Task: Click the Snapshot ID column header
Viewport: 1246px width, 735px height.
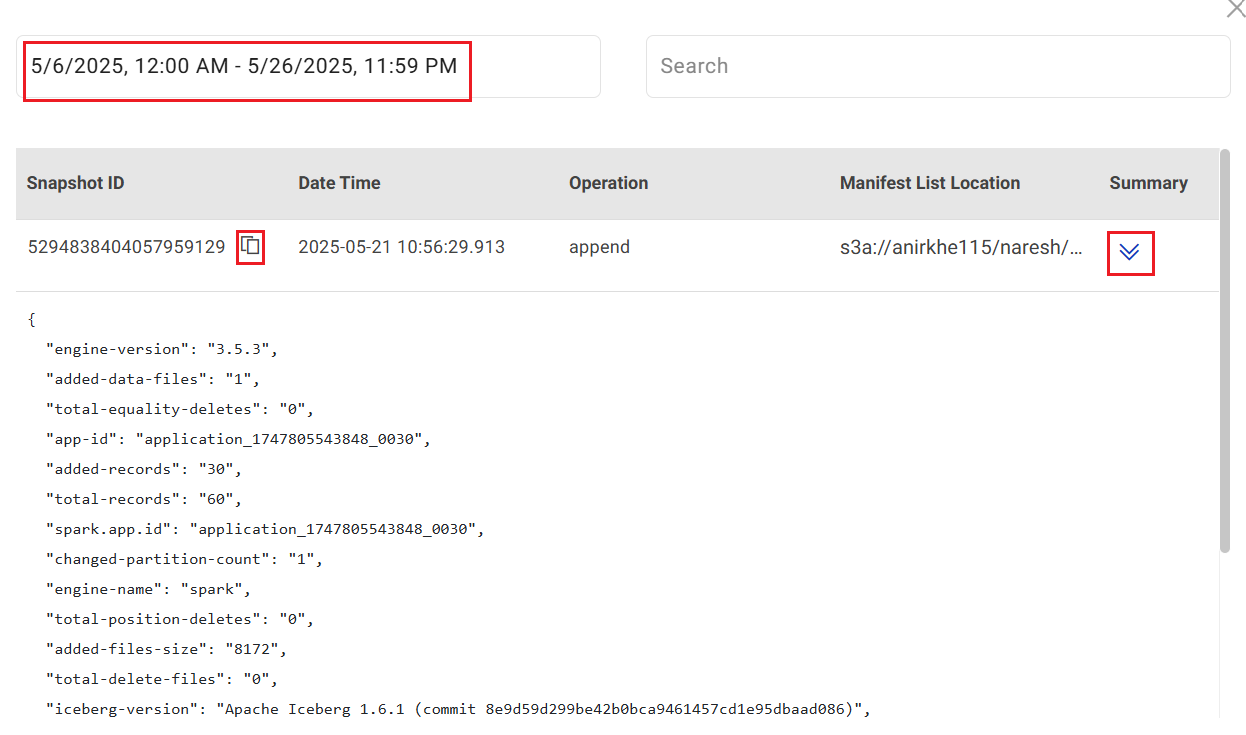Action: coord(76,183)
